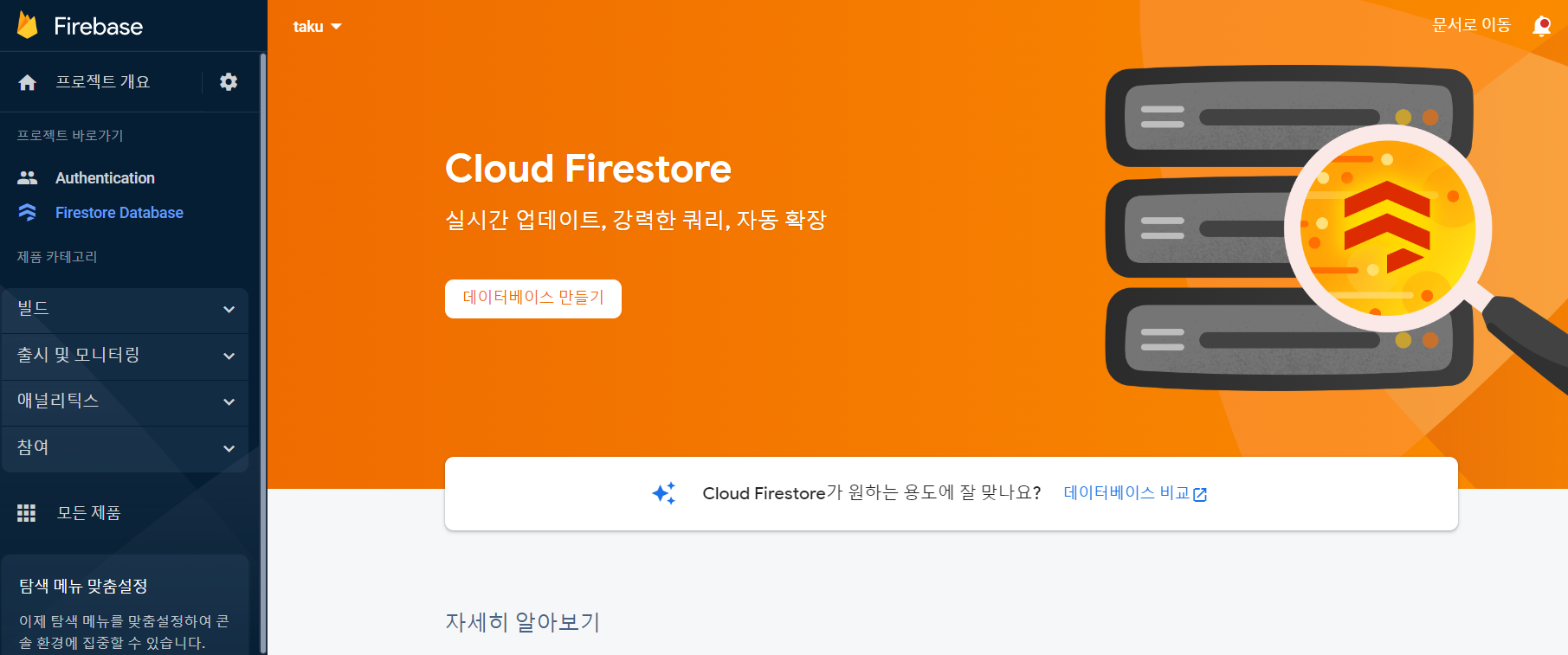Expand the 출시 및 모니터링 category
The image size is (1568, 655).
(x=125, y=356)
